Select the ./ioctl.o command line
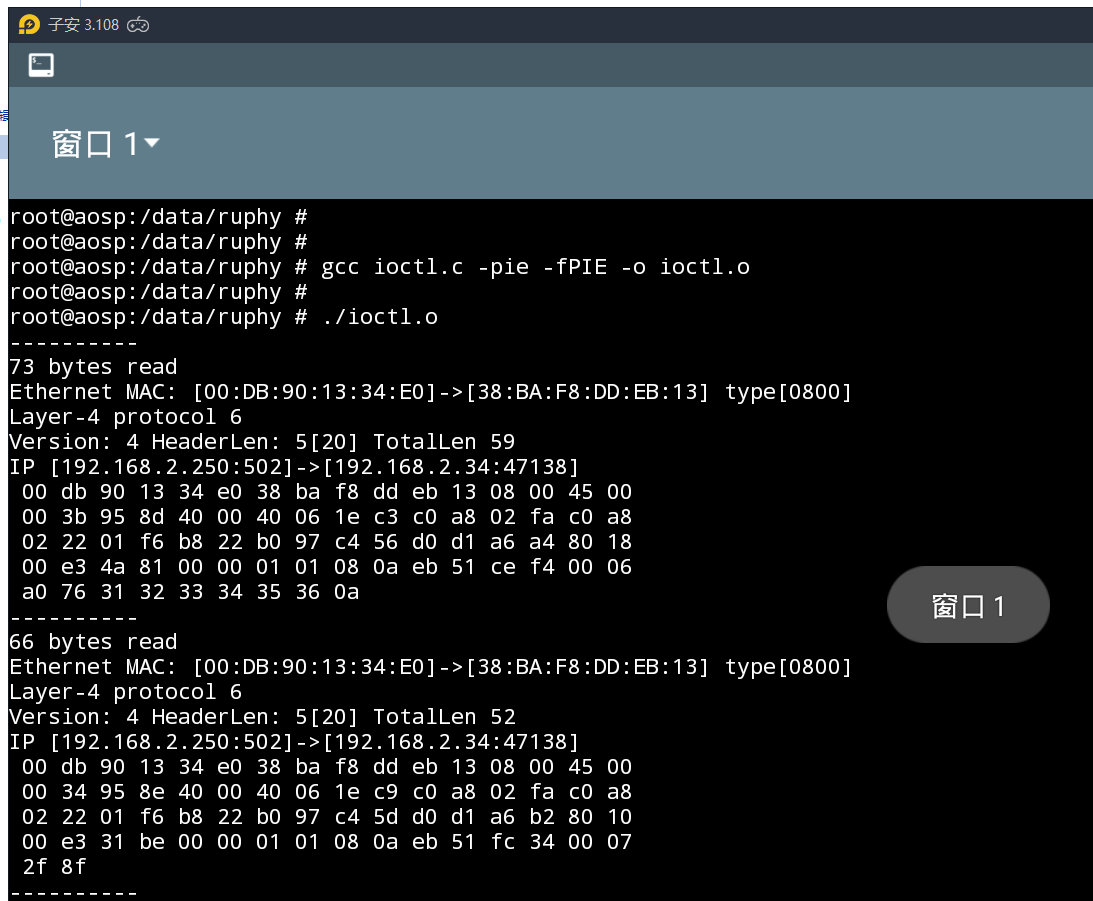Image resolution: width=1093 pixels, height=901 pixels. 224,317
